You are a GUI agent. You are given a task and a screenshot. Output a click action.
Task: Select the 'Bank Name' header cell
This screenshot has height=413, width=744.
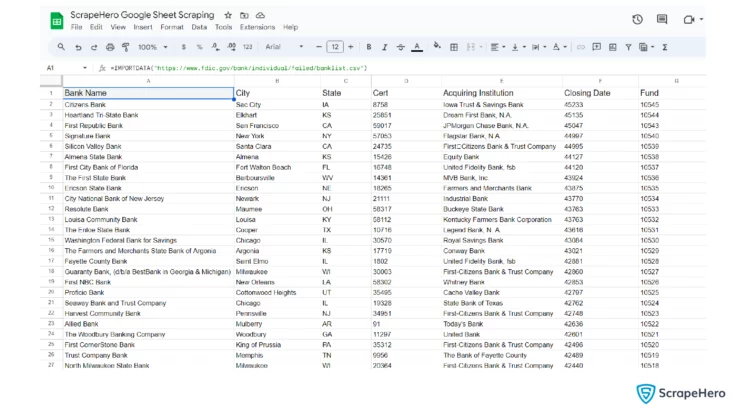point(148,93)
